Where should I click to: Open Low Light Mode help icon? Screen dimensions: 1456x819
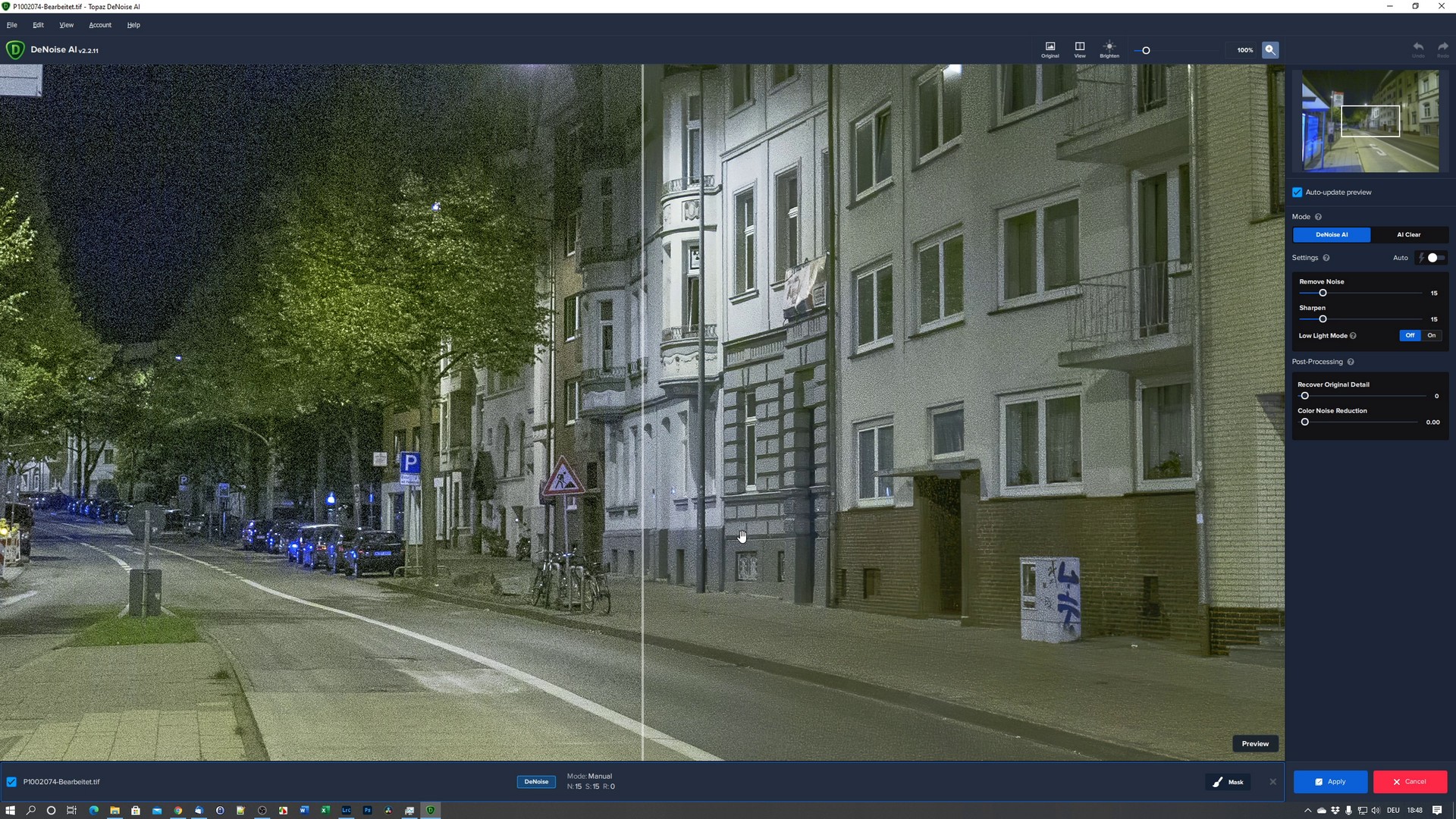coord(1353,336)
